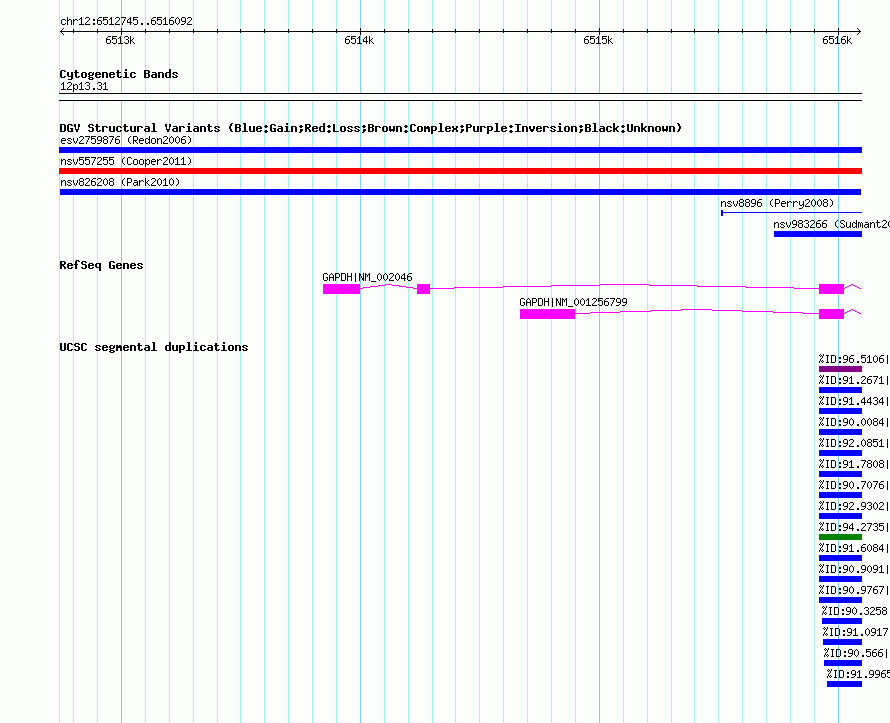Select the purple segmental duplication bar

[x=840, y=369]
